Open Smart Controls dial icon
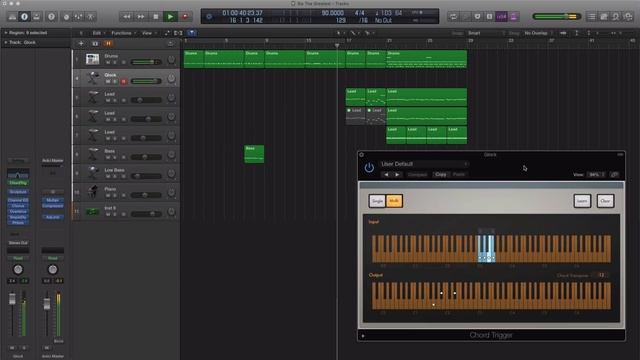Viewport: 640px width, 360px height. pos(66,17)
